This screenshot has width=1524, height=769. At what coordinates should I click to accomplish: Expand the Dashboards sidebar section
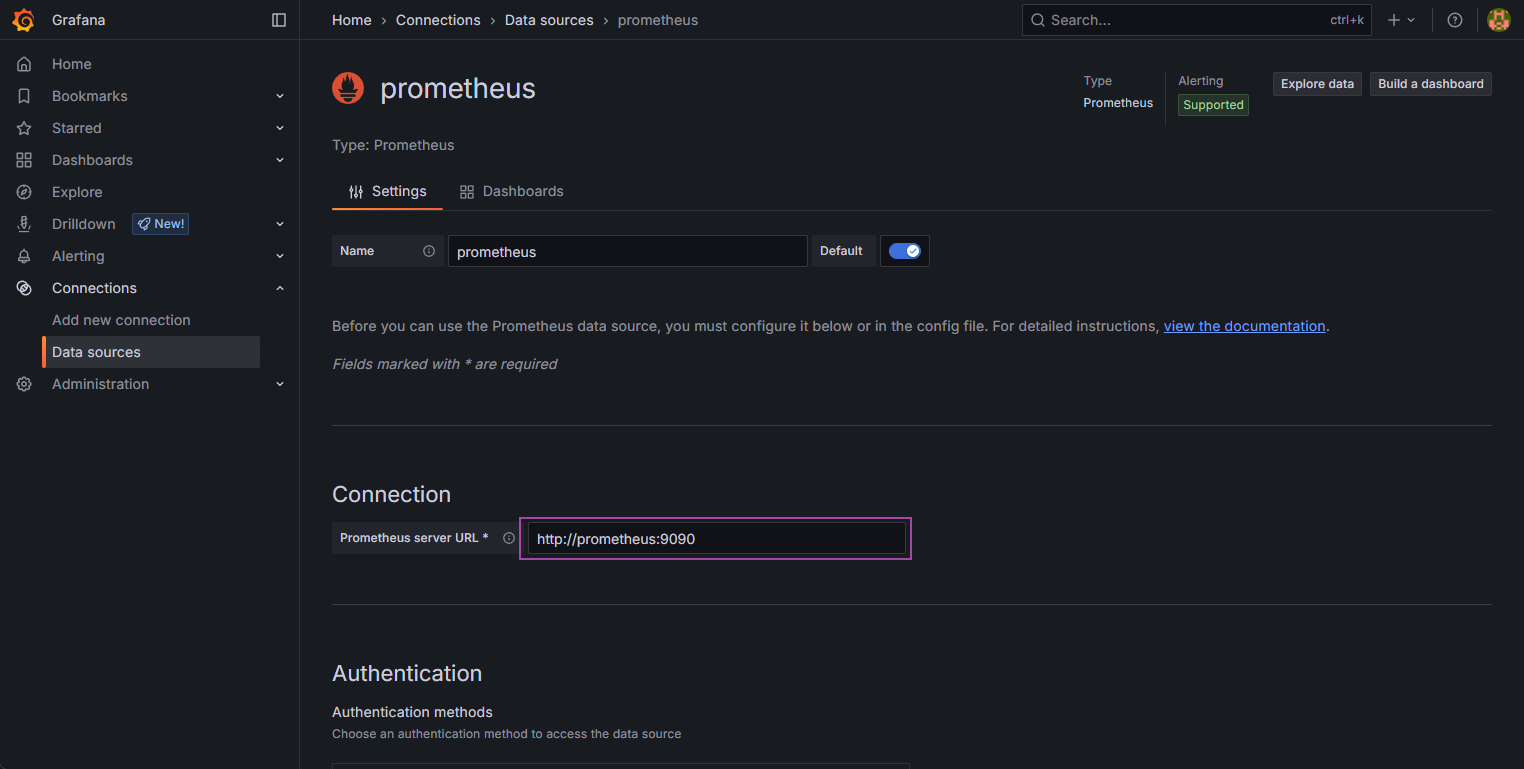coord(280,160)
